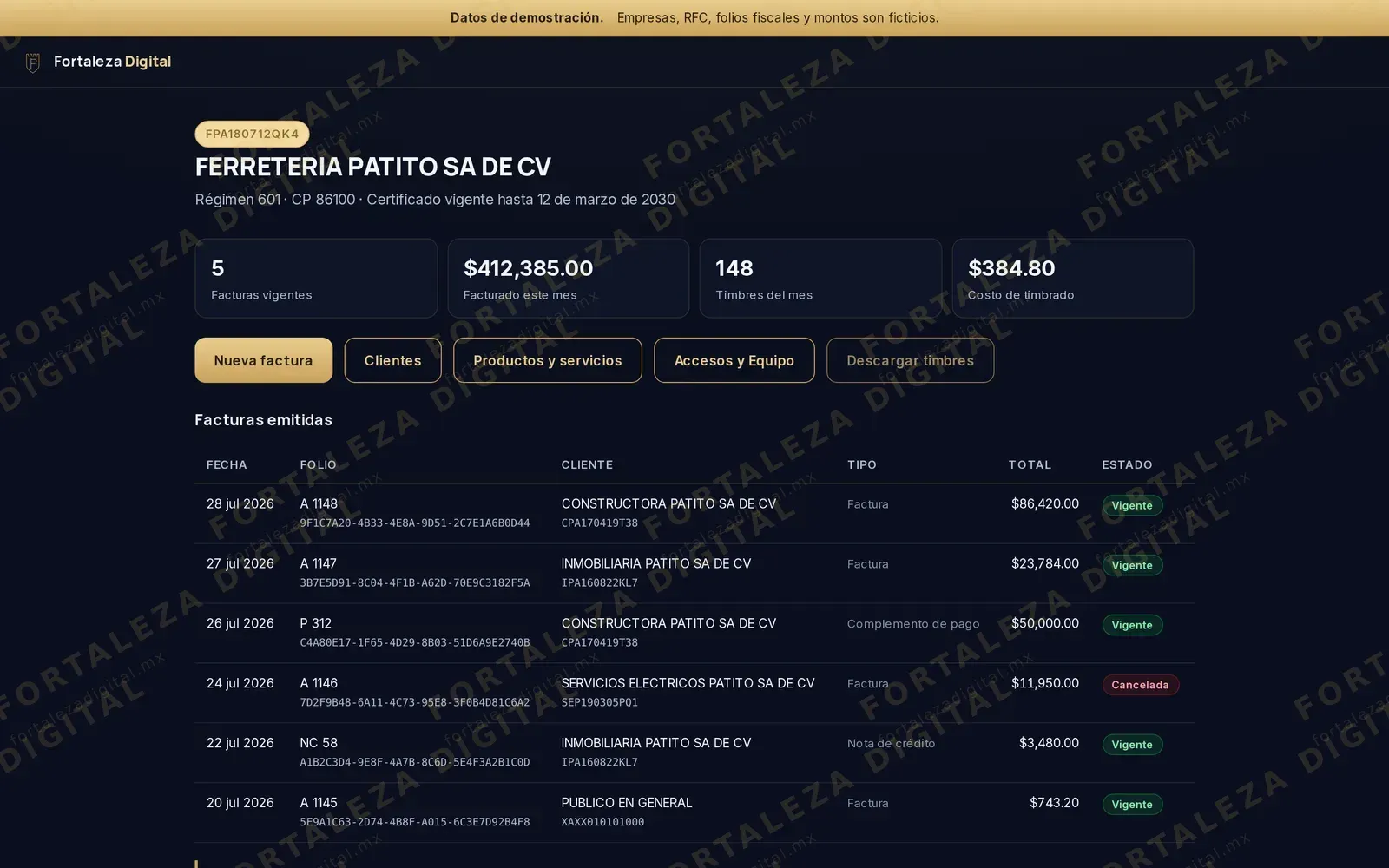Click Vigente status of folio A 1148
This screenshot has width=1389, height=868.
click(1132, 505)
